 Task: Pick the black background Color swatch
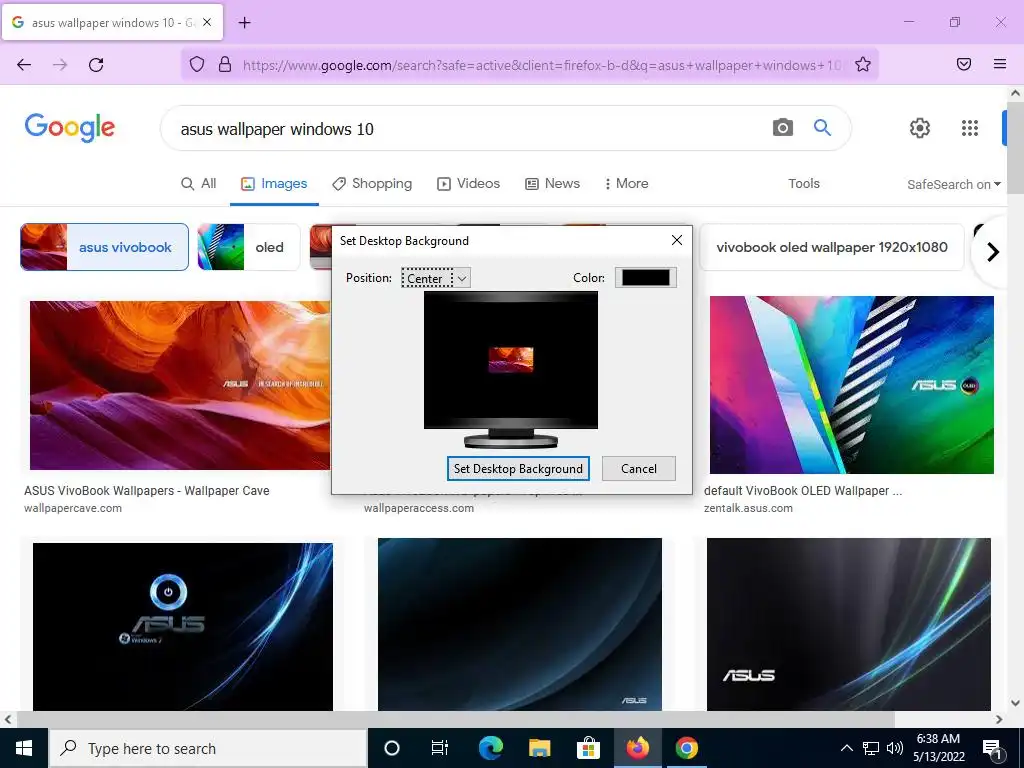645,278
